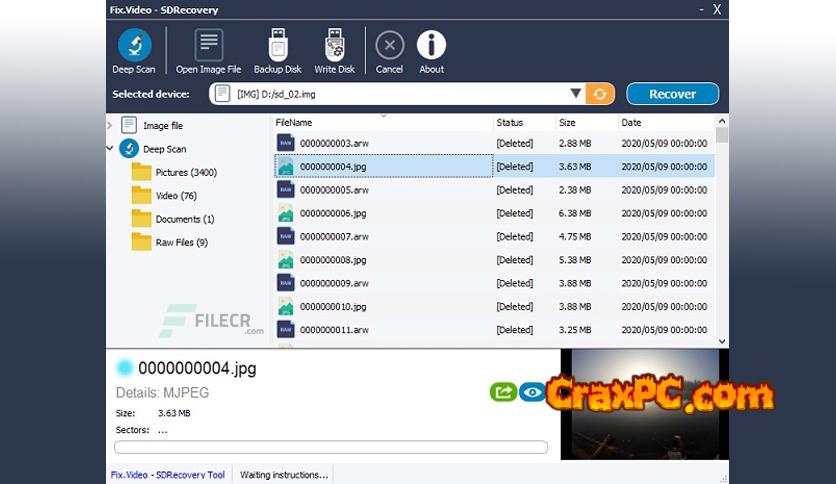Start a Deep Scan from the toolbar
This screenshot has height=484, width=836.
click(134, 47)
